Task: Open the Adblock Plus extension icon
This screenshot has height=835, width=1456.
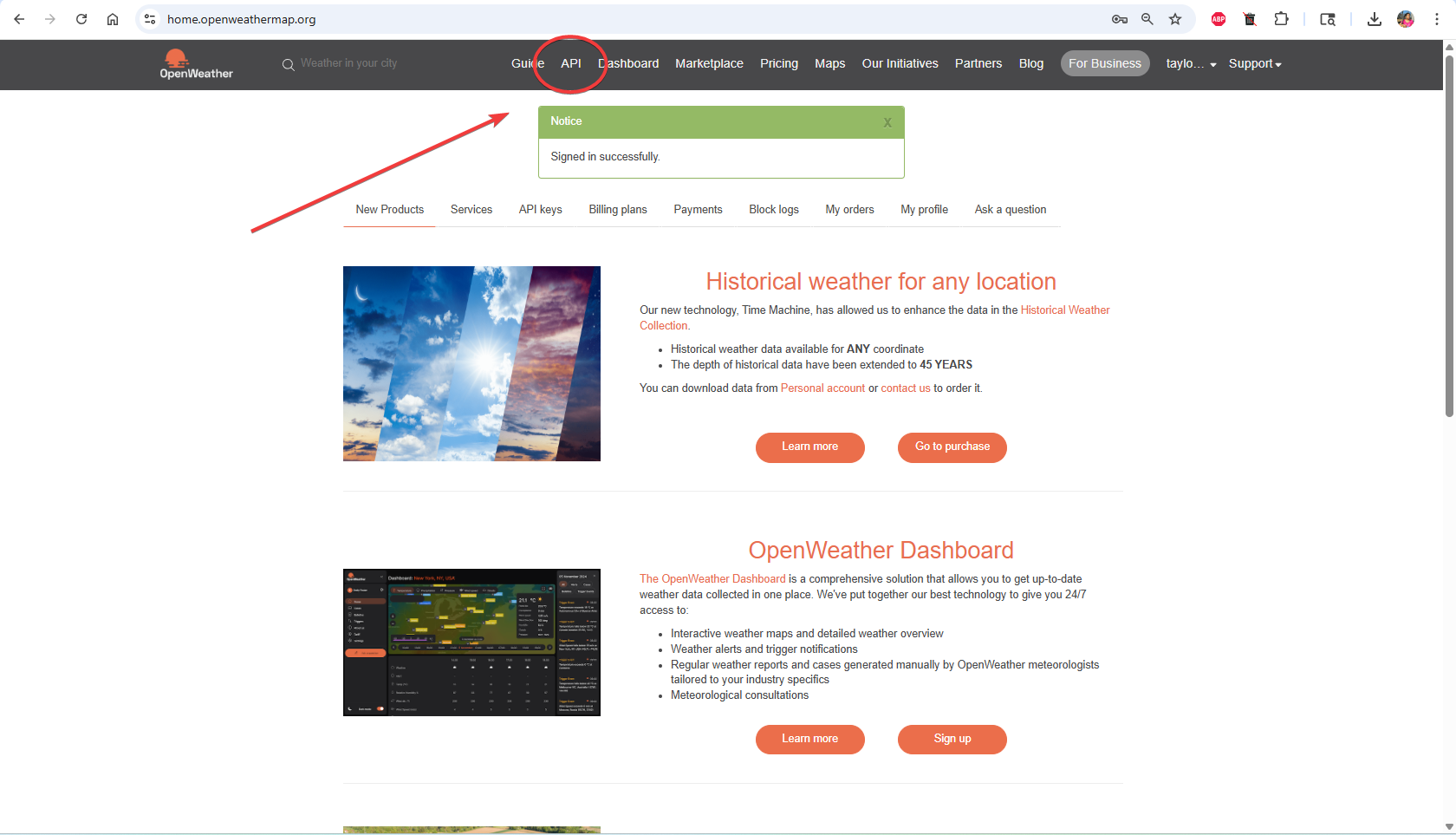Action: [1219, 19]
